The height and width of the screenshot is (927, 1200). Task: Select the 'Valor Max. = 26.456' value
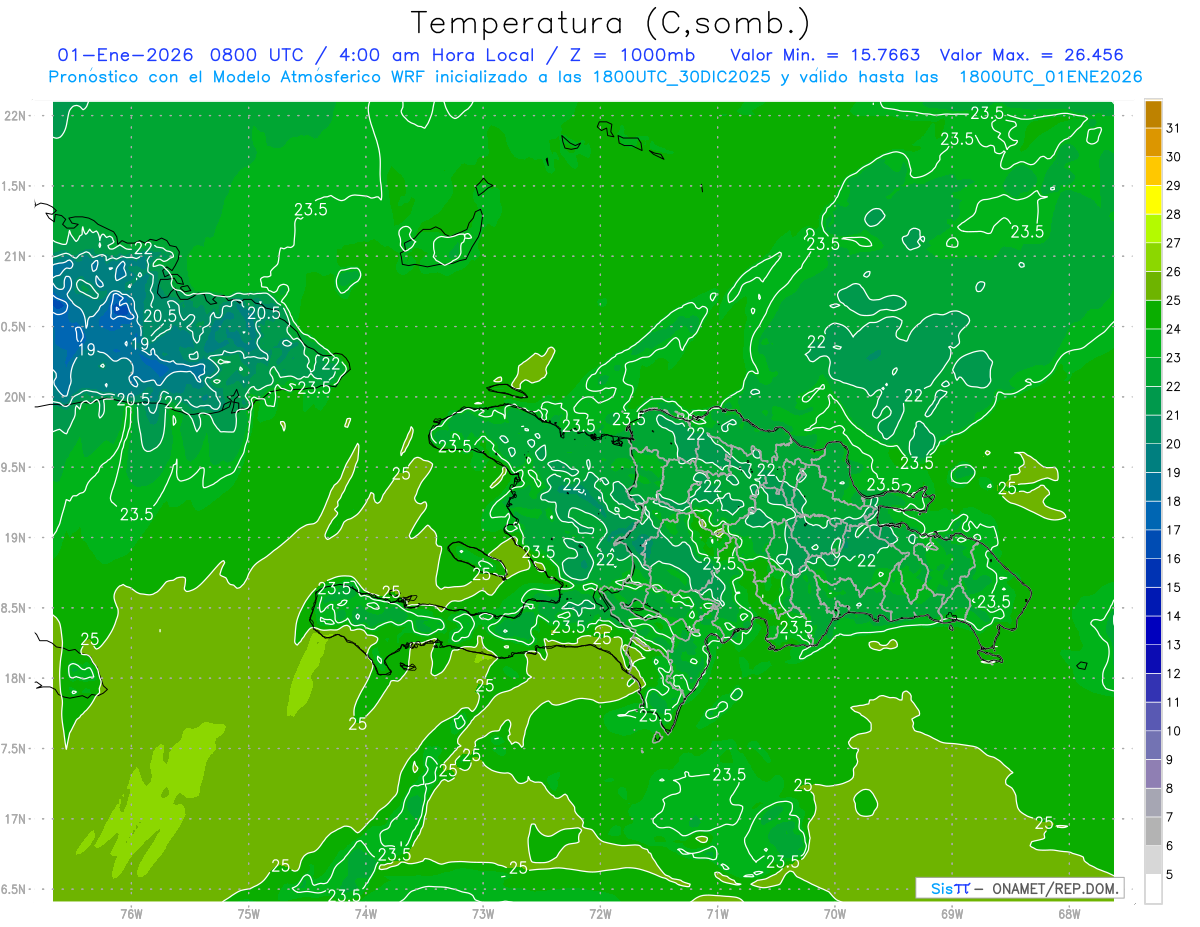pos(1032,55)
